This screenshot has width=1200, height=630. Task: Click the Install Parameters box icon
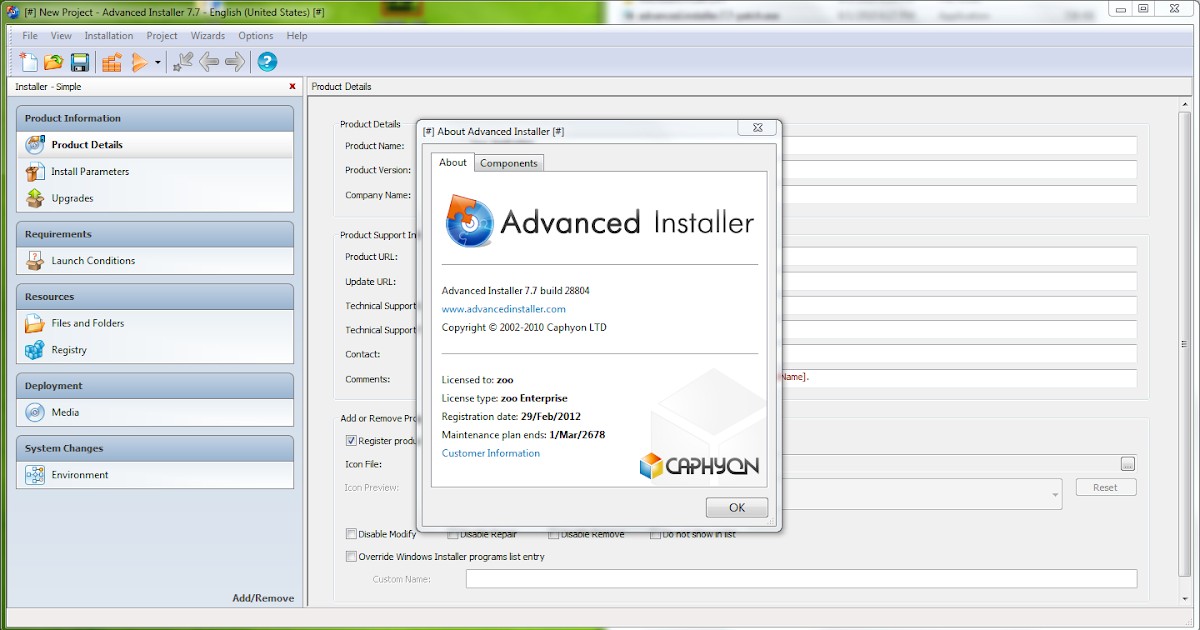pos(35,171)
